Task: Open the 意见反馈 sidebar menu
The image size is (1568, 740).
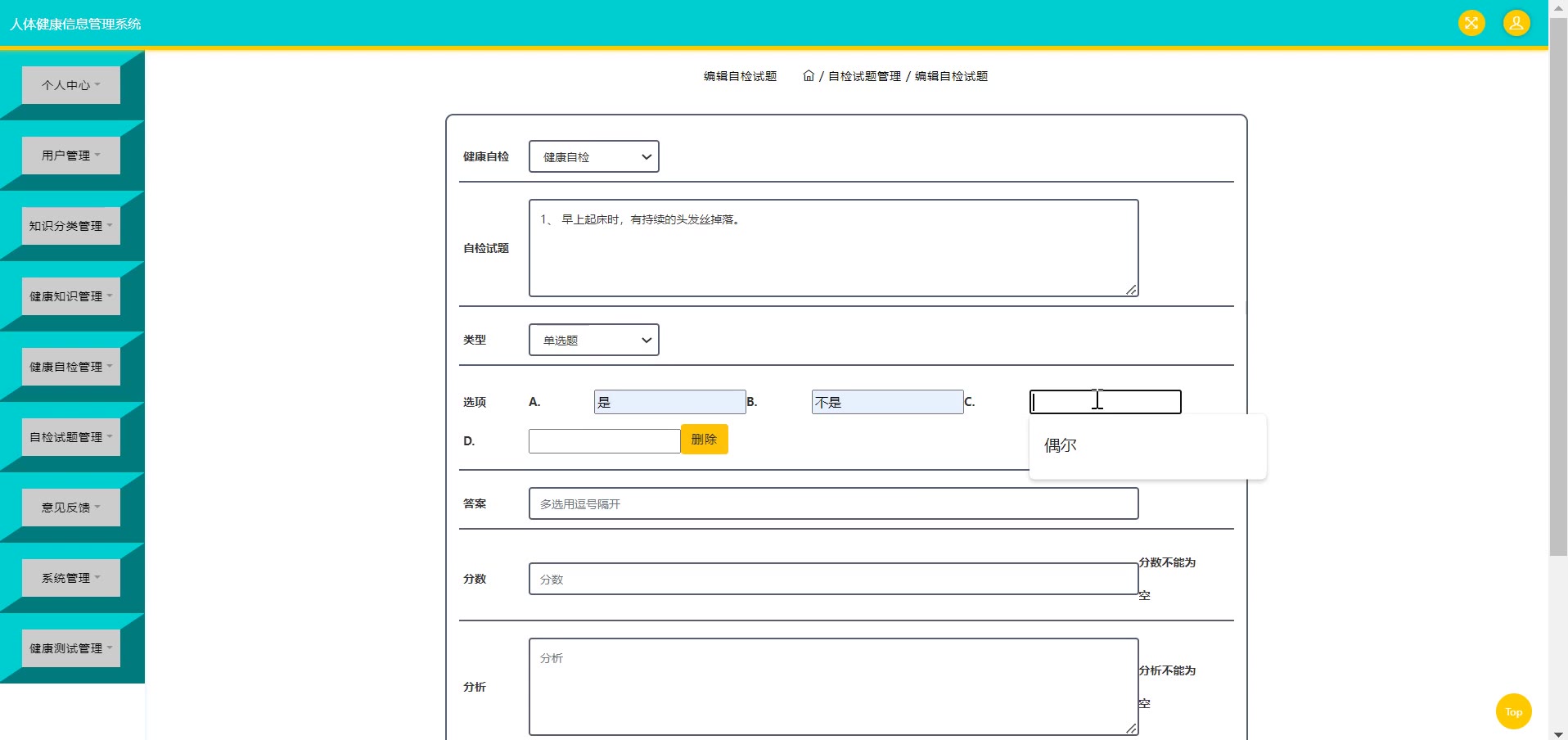Action: pyautogui.click(x=71, y=508)
